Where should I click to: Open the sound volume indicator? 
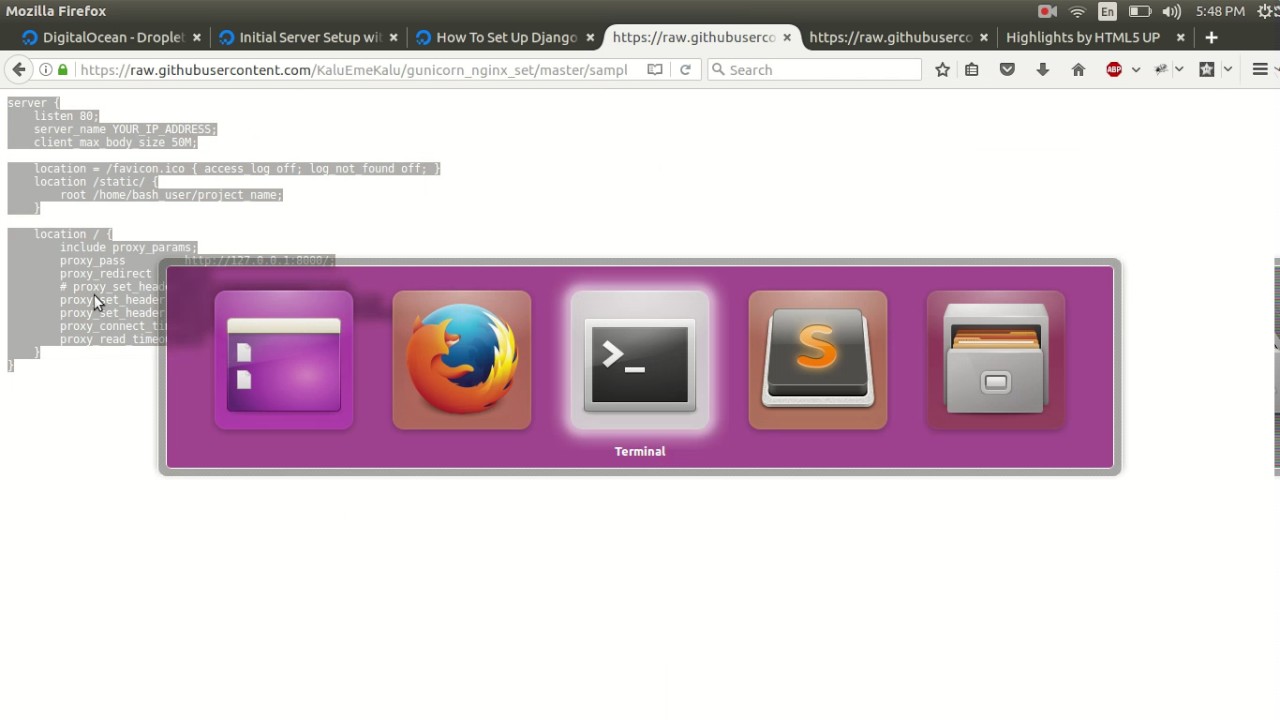coord(1171,11)
